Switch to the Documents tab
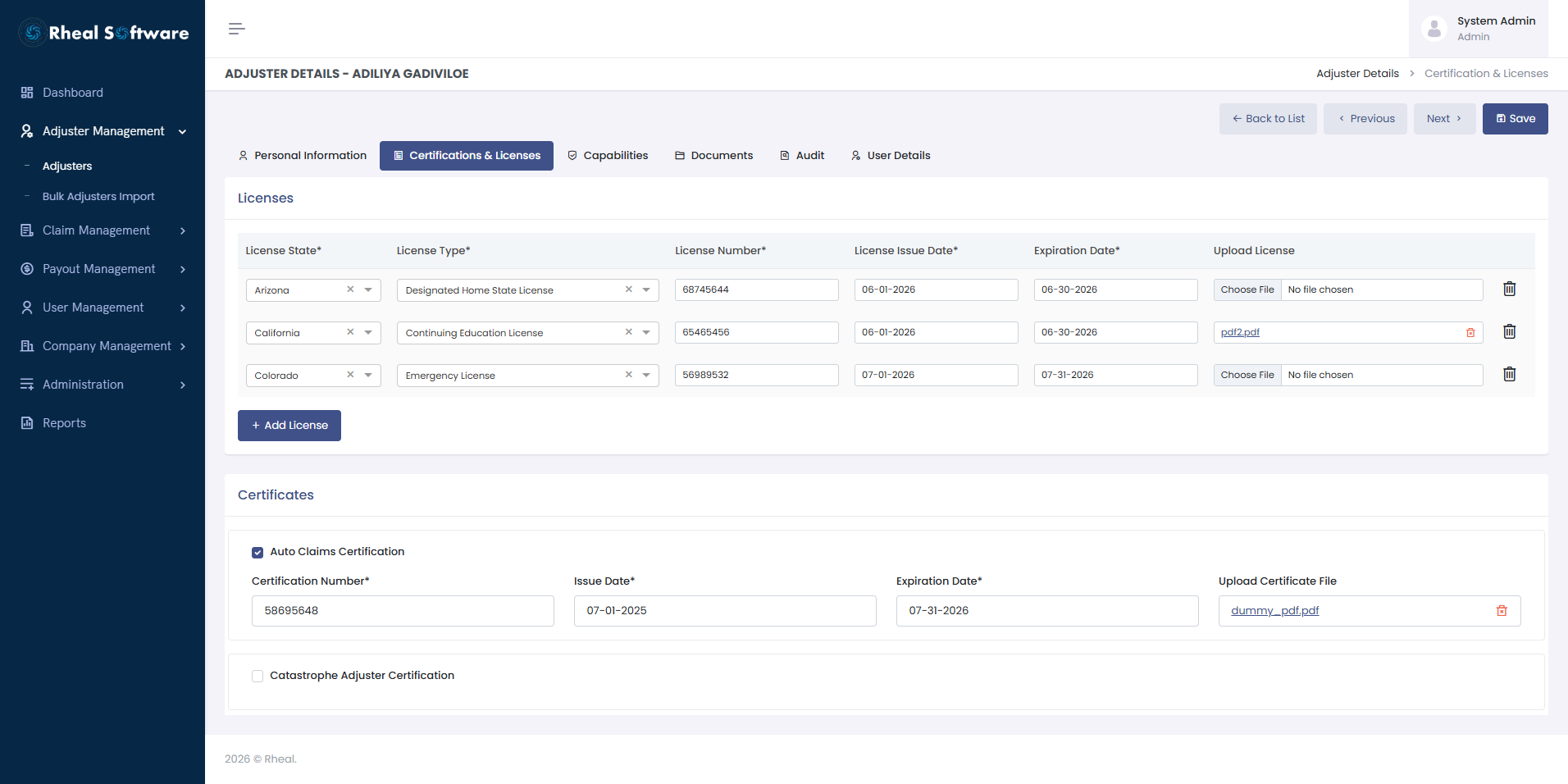This screenshot has height=784, width=1568. [713, 156]
